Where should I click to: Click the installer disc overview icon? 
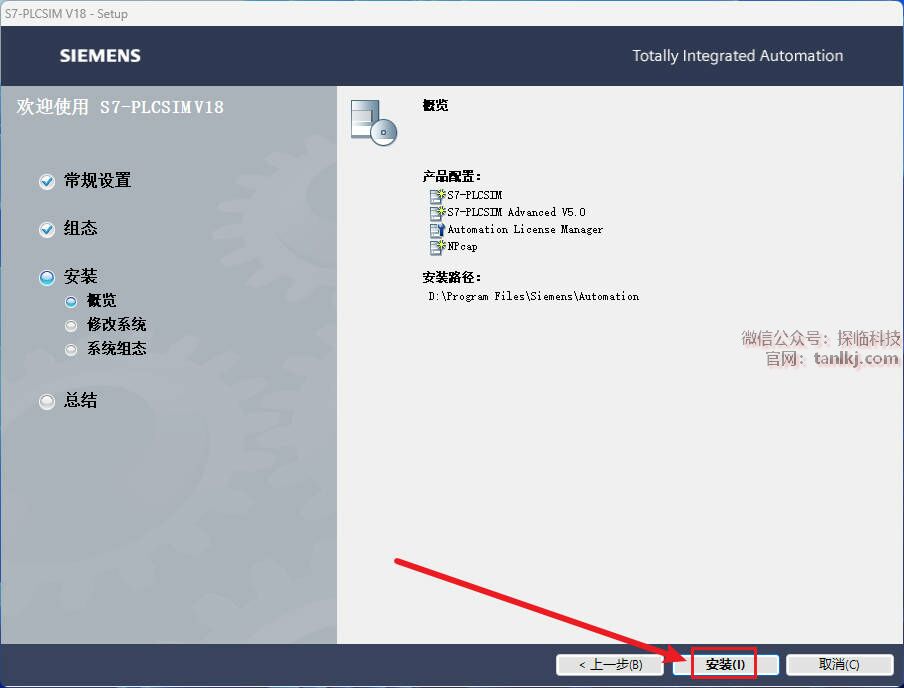pos(374,122)
